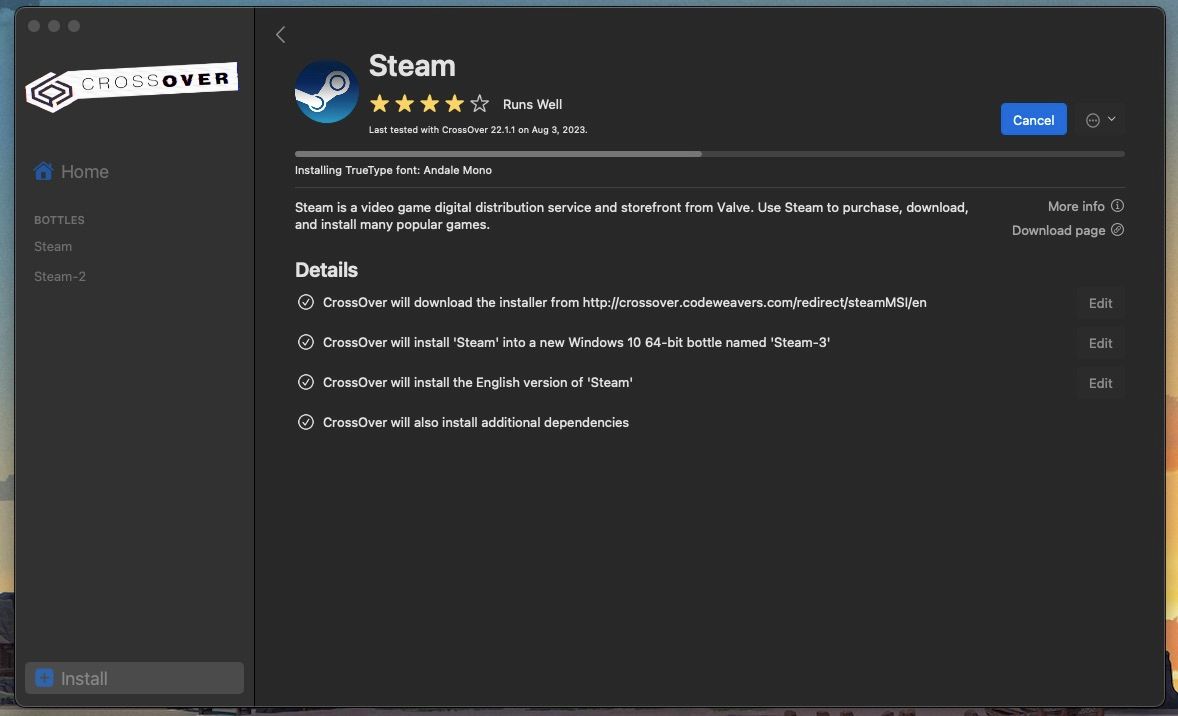The height and width of the screenshot is (716, 1178).
Task: Open the dropdown chevron beside the ellipsis button
Action: pyautogui.click(x=1111, y=119)
